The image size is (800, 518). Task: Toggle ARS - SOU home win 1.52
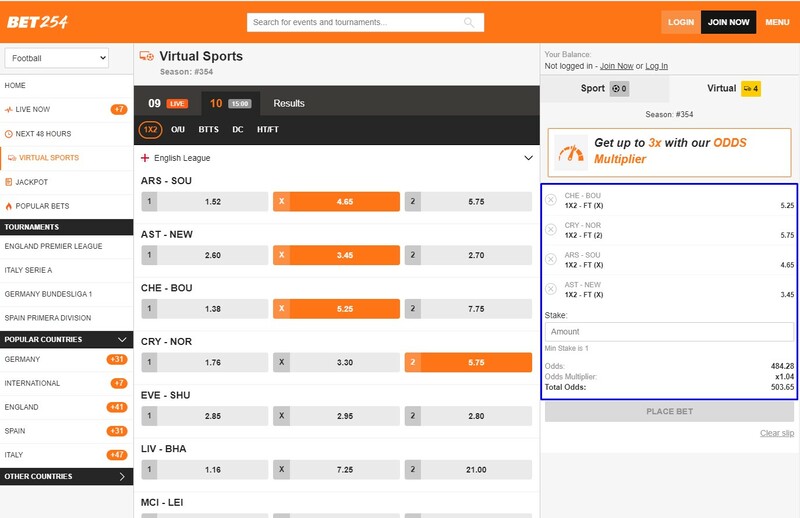(x=205, y=202)
